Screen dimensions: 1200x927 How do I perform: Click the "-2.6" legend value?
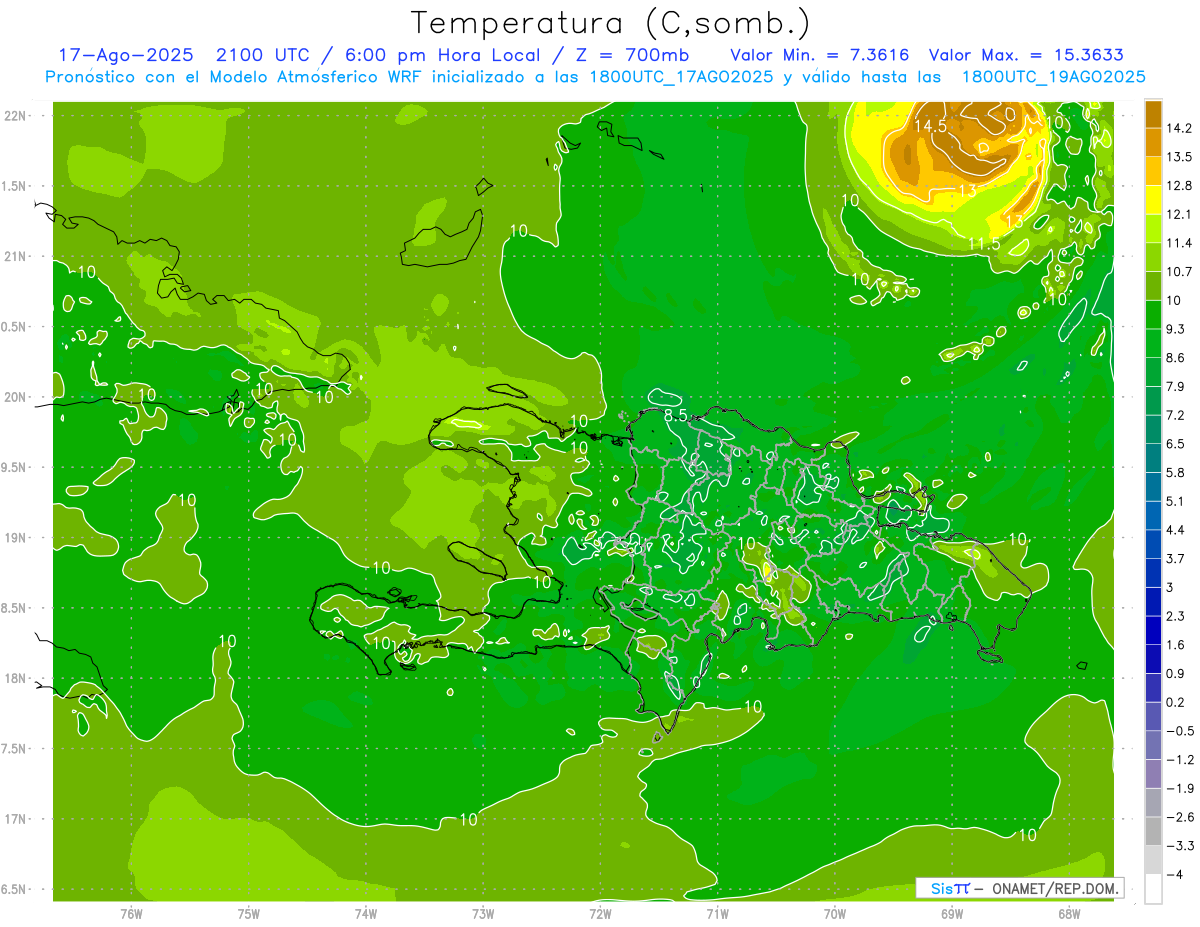click(x=1180, y=818)
